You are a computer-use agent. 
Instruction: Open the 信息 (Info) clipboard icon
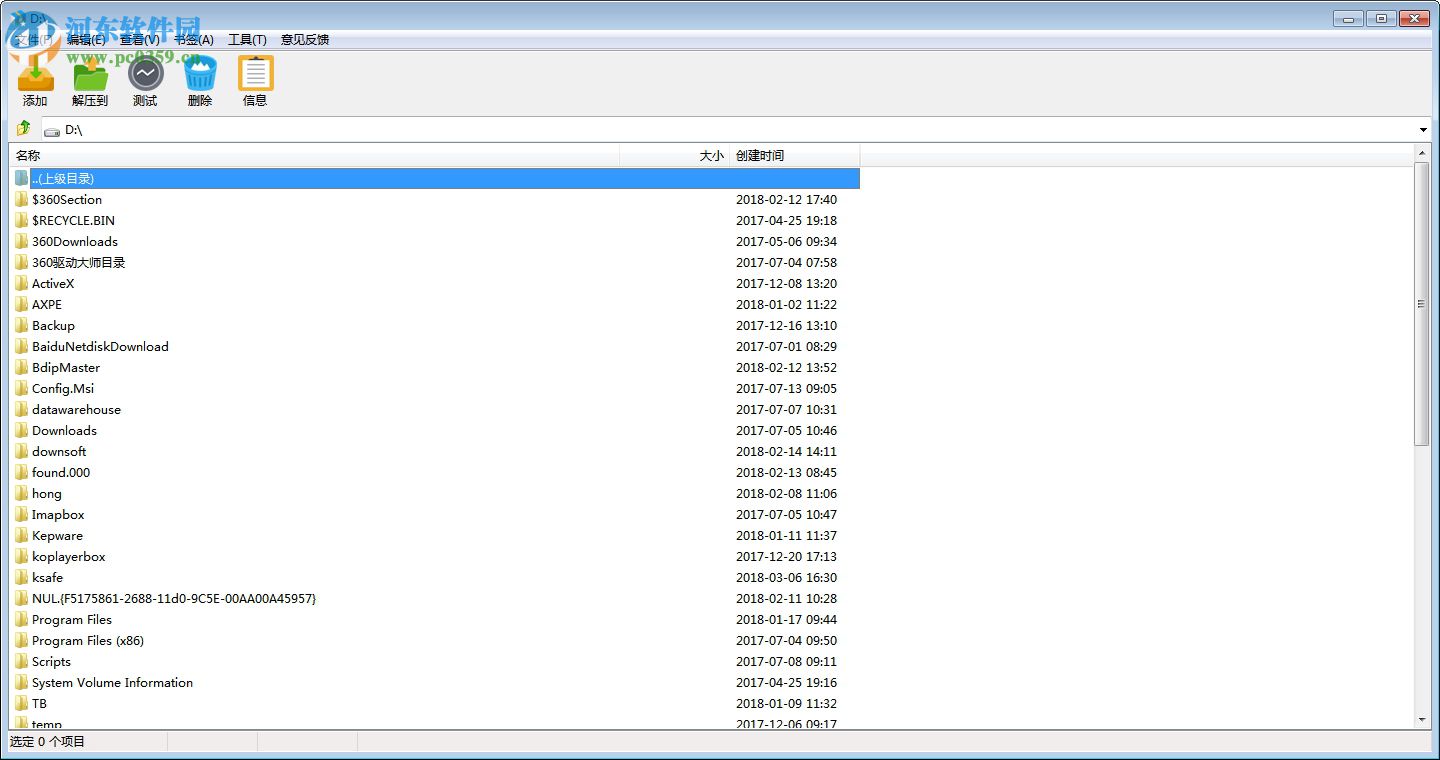pyautogui.click(x=255, y=74)
